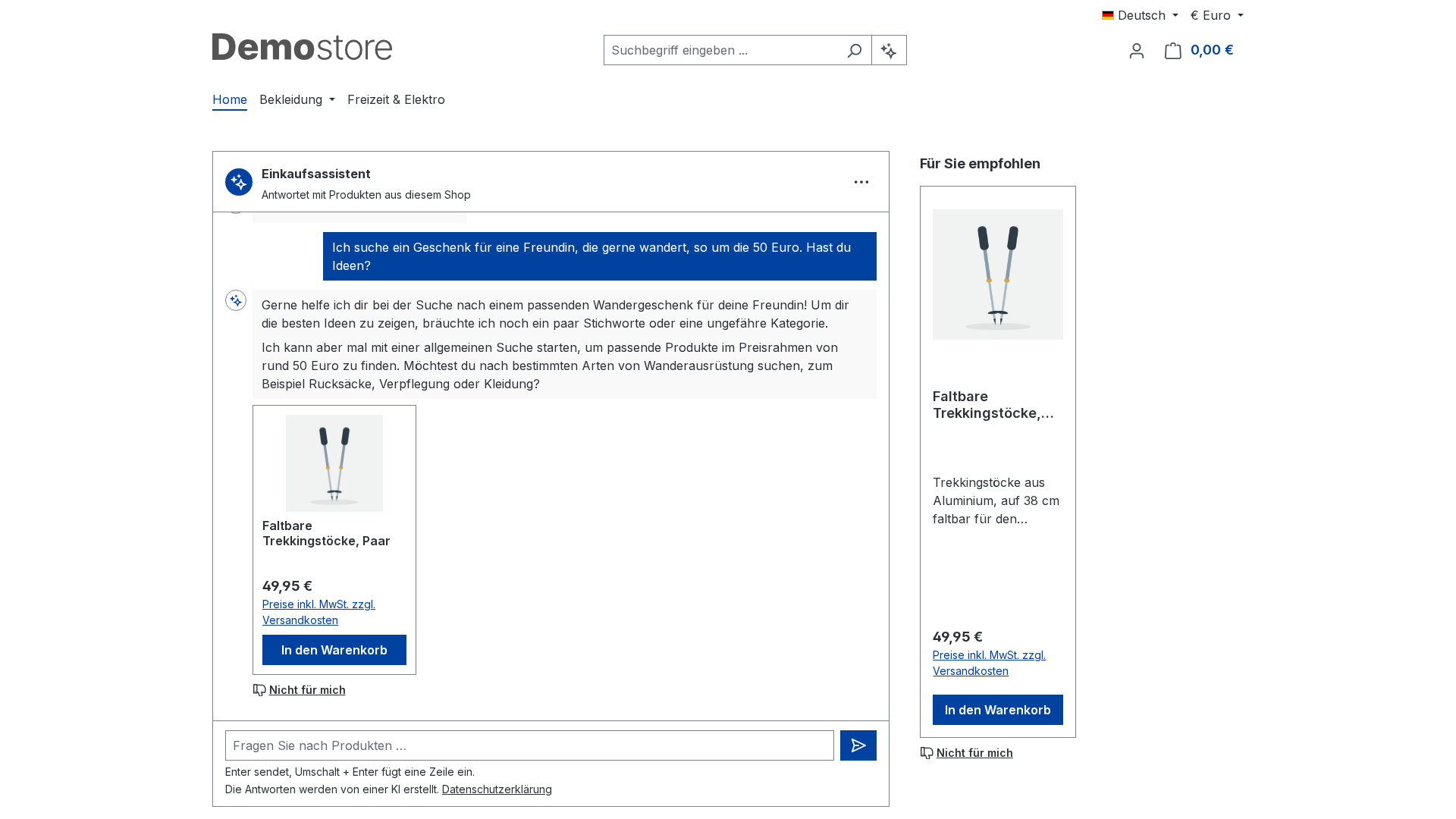Click 'Nicht für mich' below chat product

307,690
